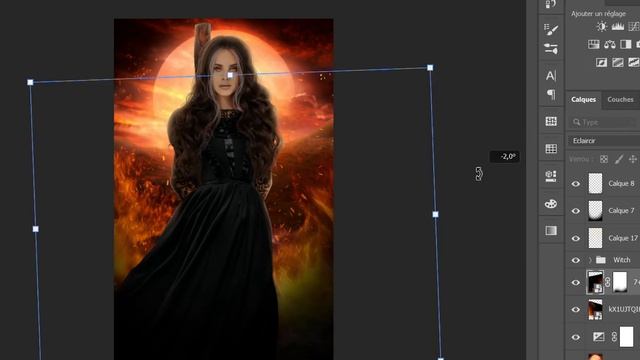Click the layer Type search filter field
This screenshot has width=640, height=360.
pos(604,122)
